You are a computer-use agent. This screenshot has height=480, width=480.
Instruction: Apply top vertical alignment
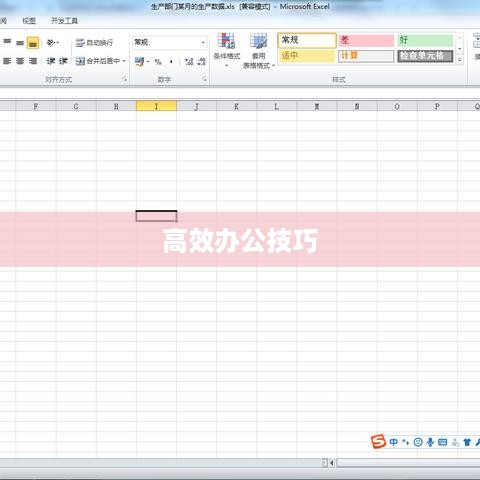[x=7, y=42]
